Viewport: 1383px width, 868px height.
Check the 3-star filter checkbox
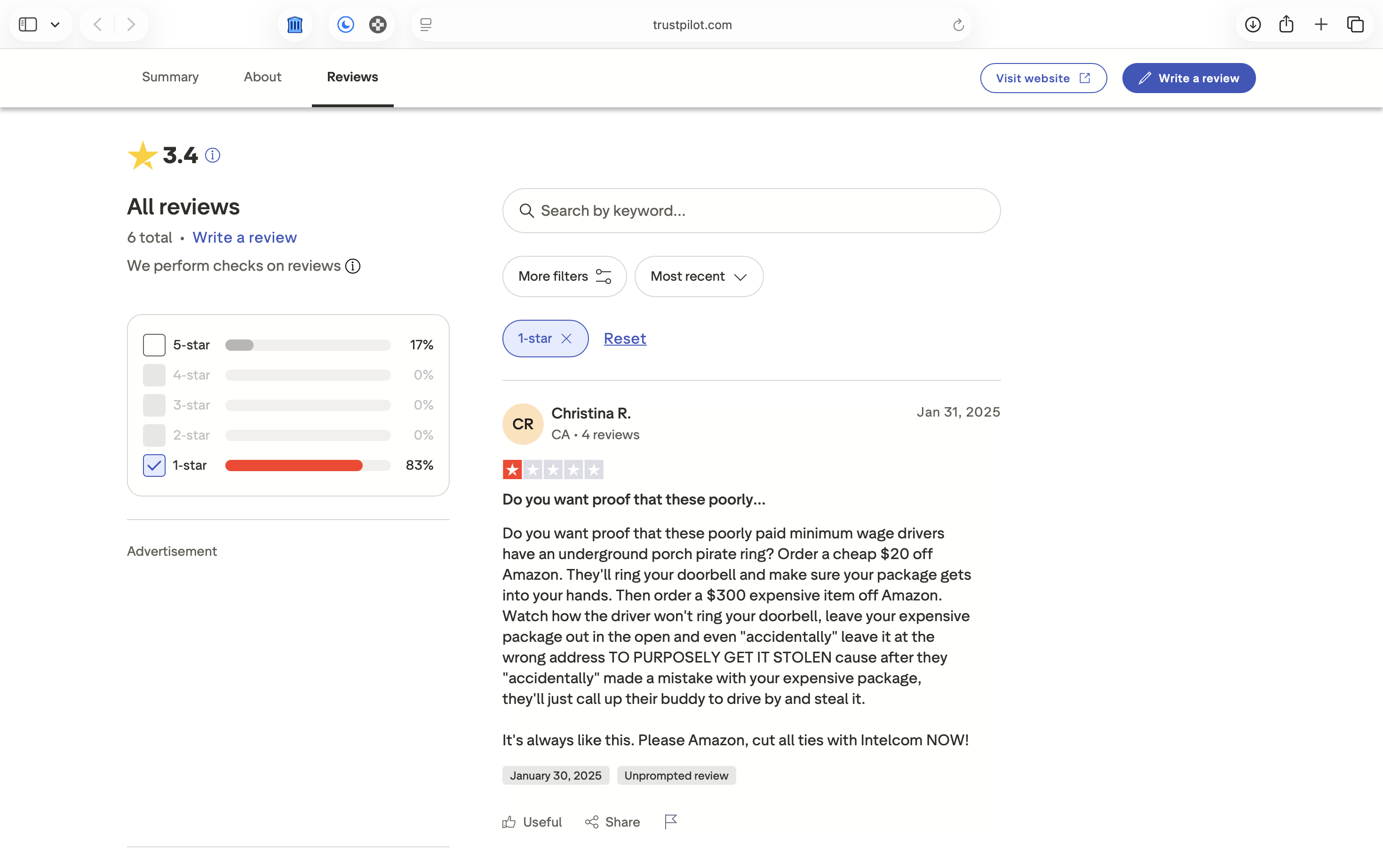[153, 405]
